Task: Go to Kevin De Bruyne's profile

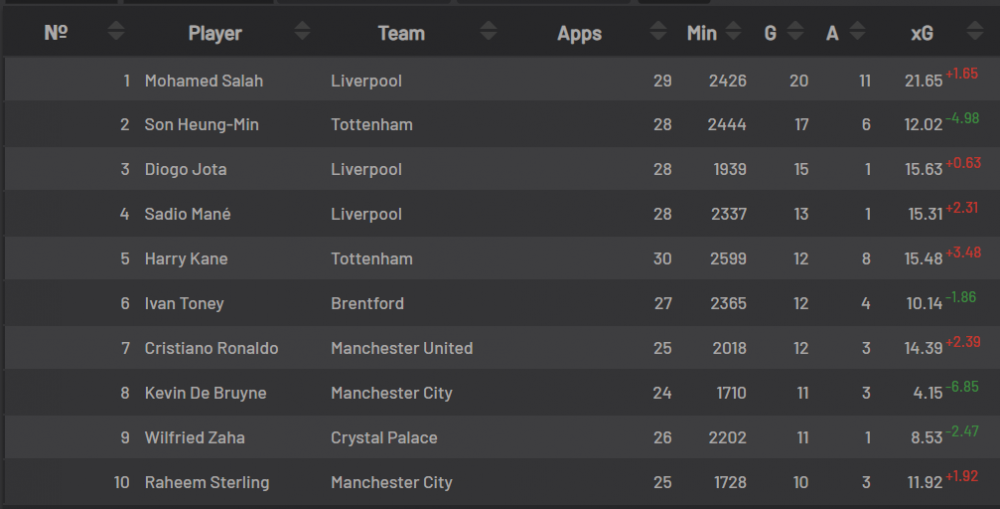Action: 205,393
